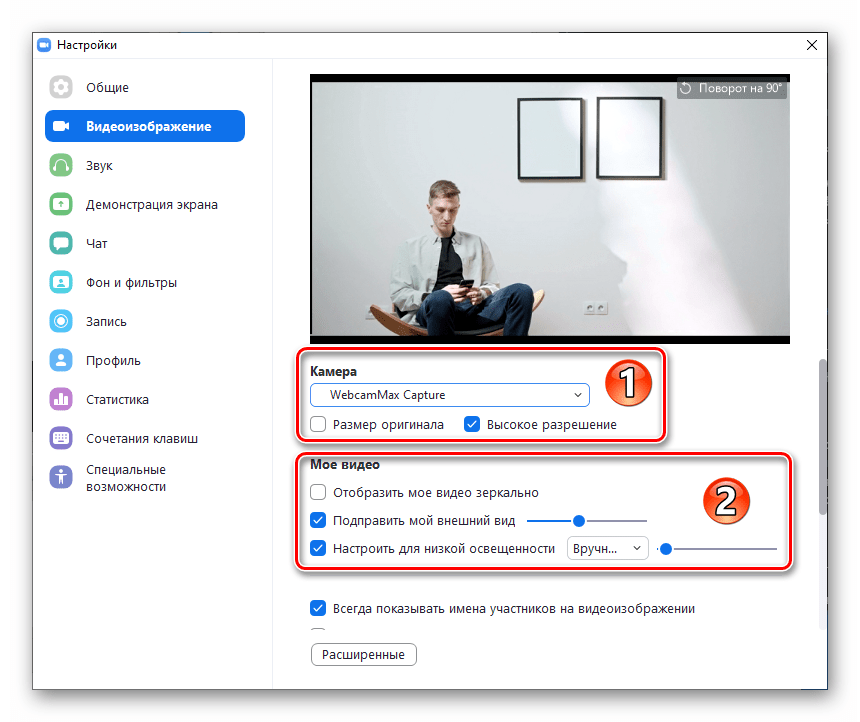Switch to Специальные возможности settings section

pyautogui.click(x=125, y=478)
